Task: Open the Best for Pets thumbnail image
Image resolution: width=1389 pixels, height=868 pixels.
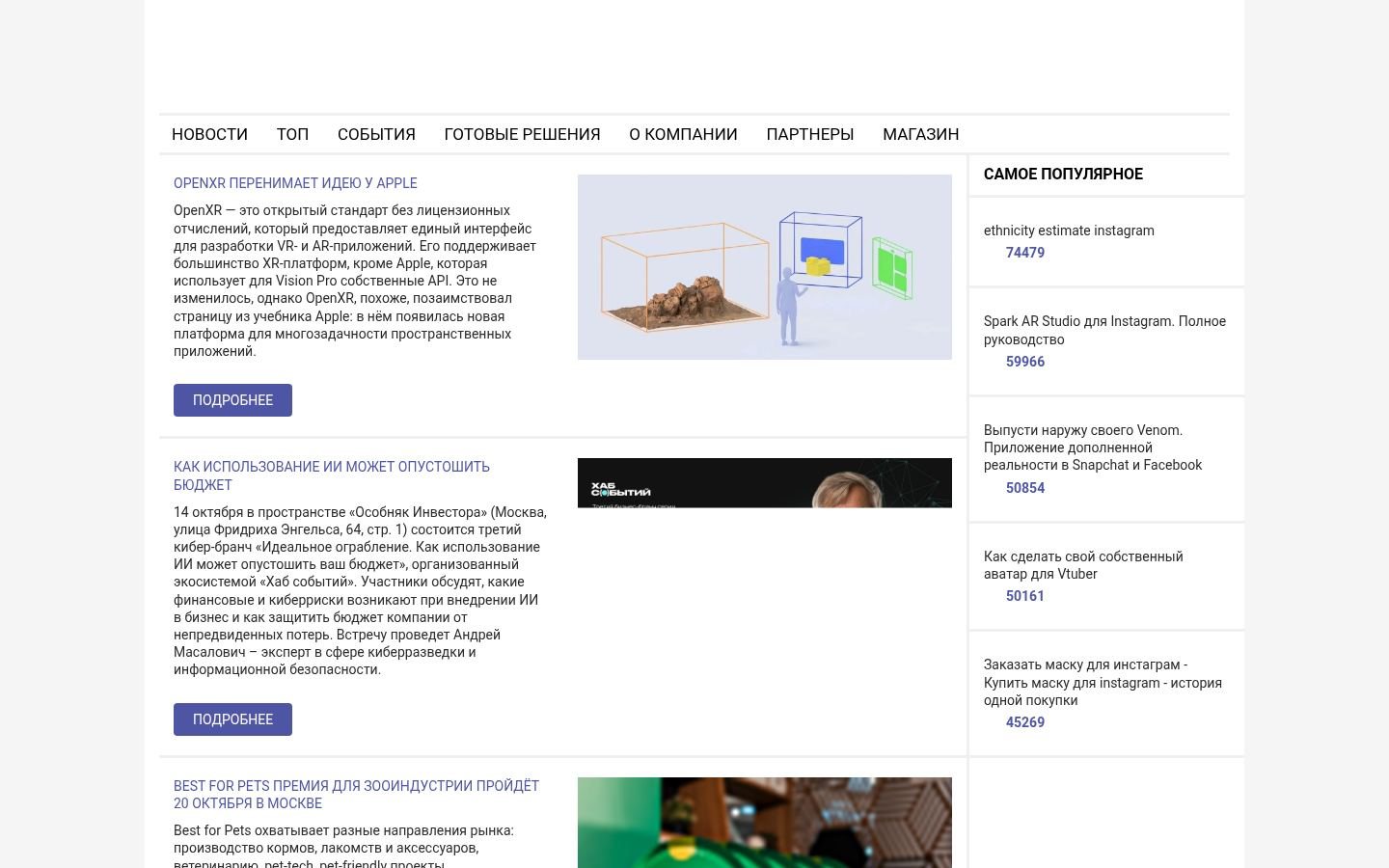Action: coord(765,823)
